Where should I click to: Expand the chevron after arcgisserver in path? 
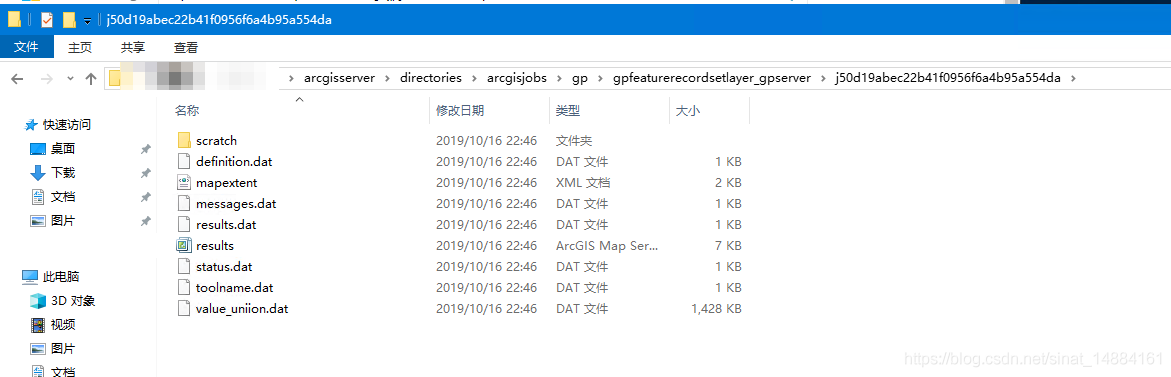[387, 78]
